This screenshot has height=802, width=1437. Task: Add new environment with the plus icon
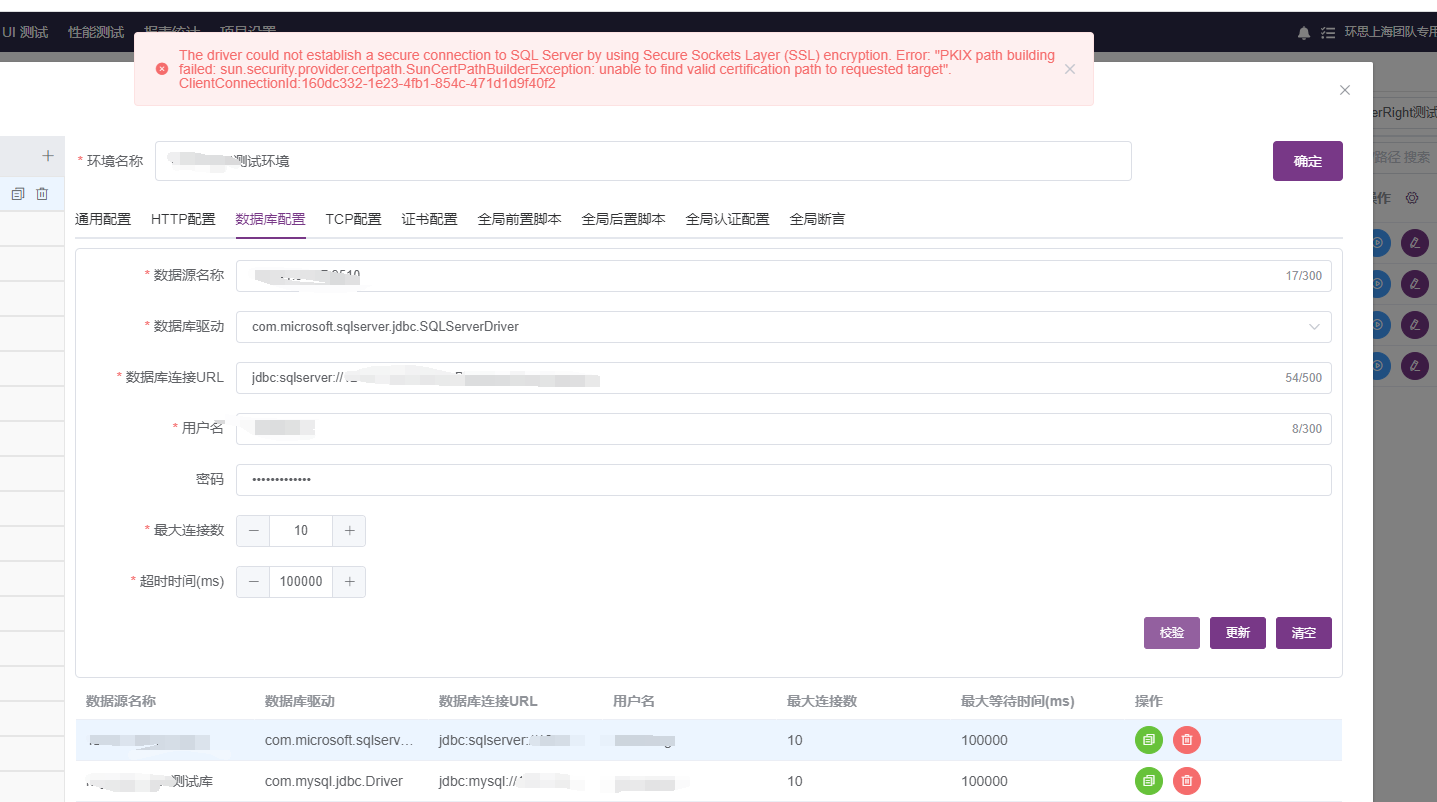[x=47, y=156]
